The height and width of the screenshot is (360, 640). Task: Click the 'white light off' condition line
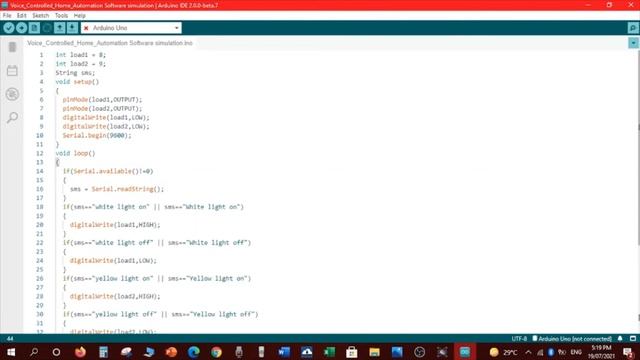pos(157,242)
